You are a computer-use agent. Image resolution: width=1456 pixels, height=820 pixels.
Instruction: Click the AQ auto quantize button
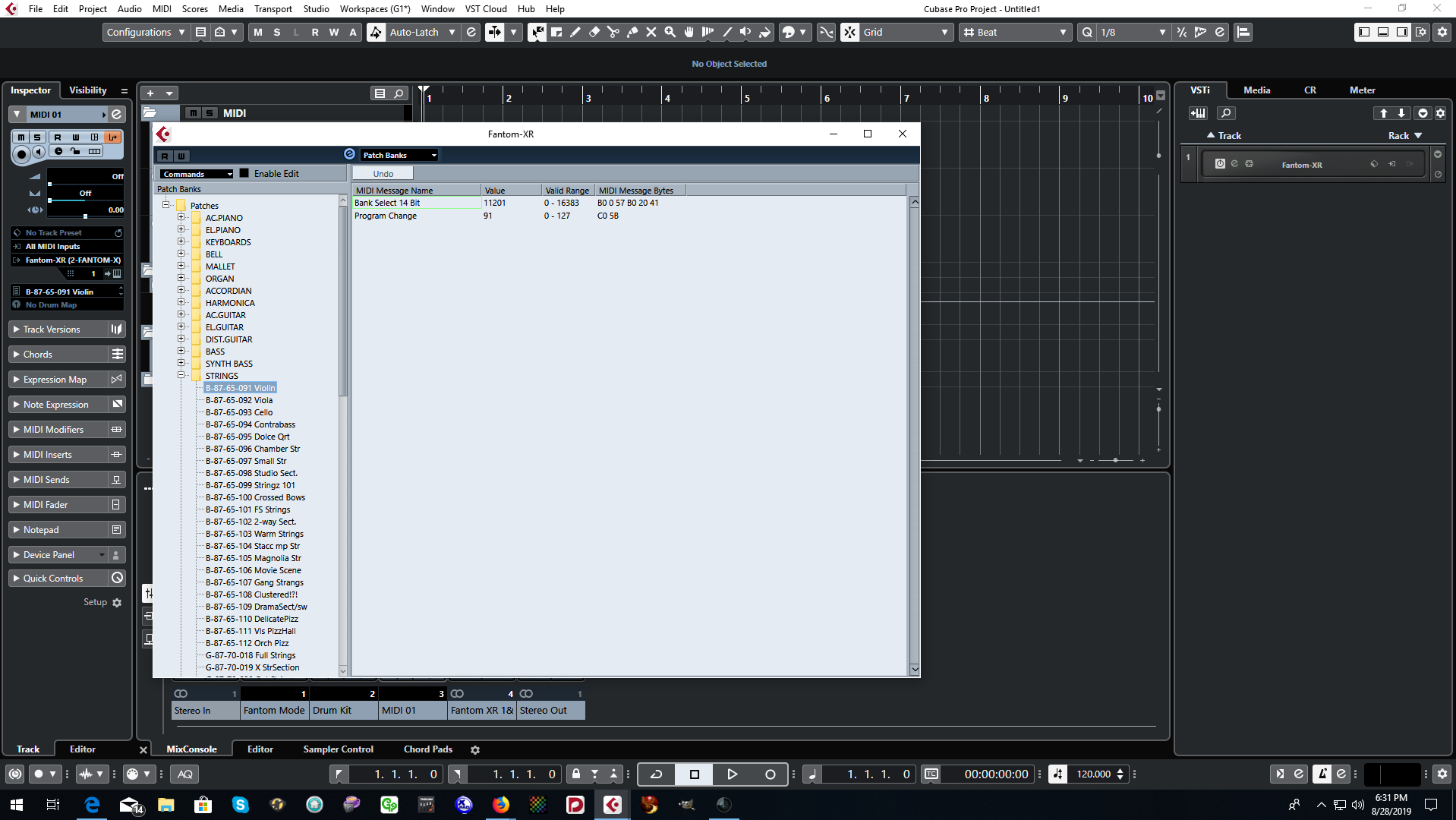point(185,774)
